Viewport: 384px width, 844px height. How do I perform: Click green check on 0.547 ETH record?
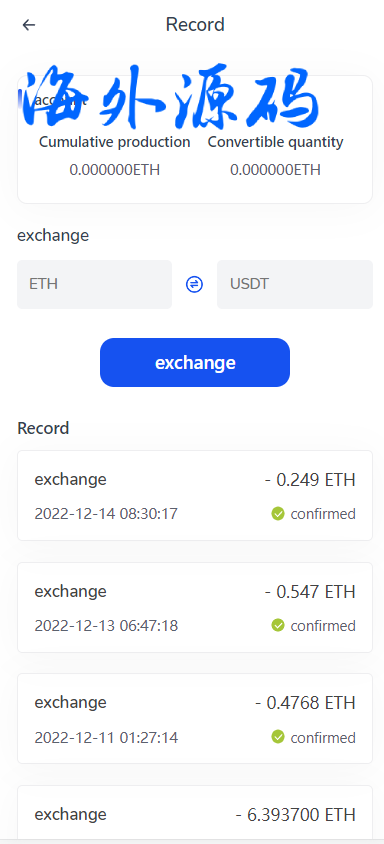[x=278, y=625]
